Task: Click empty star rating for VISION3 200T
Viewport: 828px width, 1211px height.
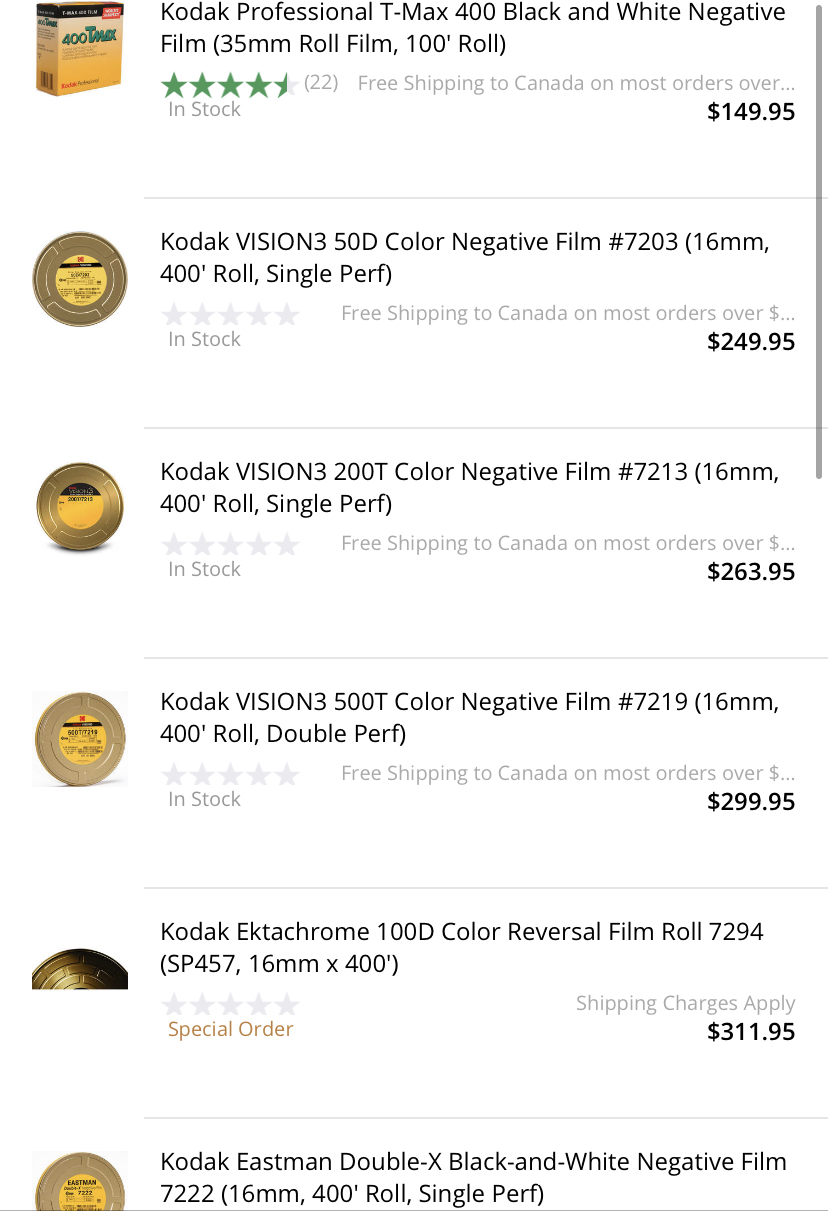Action: (230, 545)
